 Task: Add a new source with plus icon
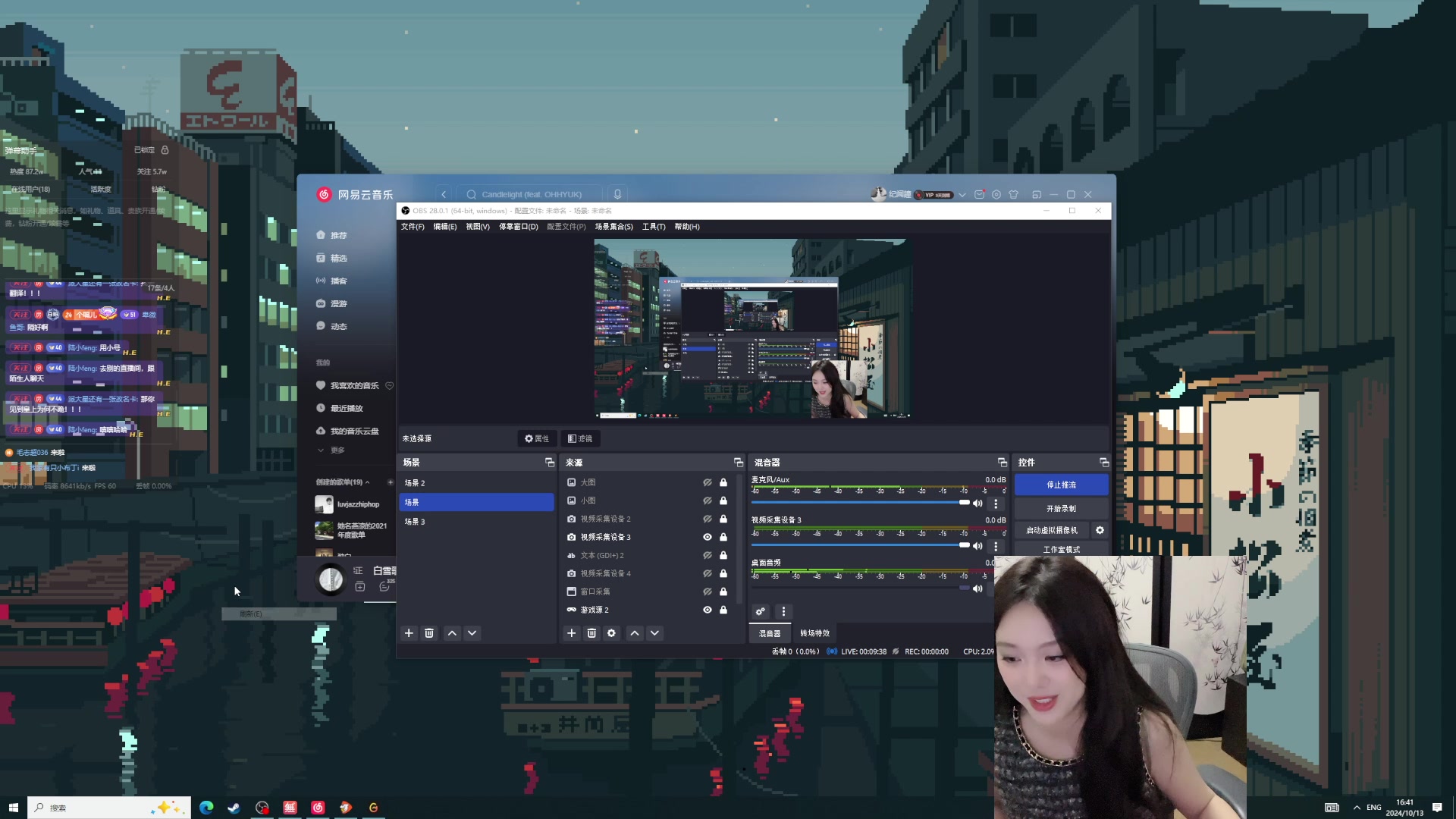[x=572, y=633]
